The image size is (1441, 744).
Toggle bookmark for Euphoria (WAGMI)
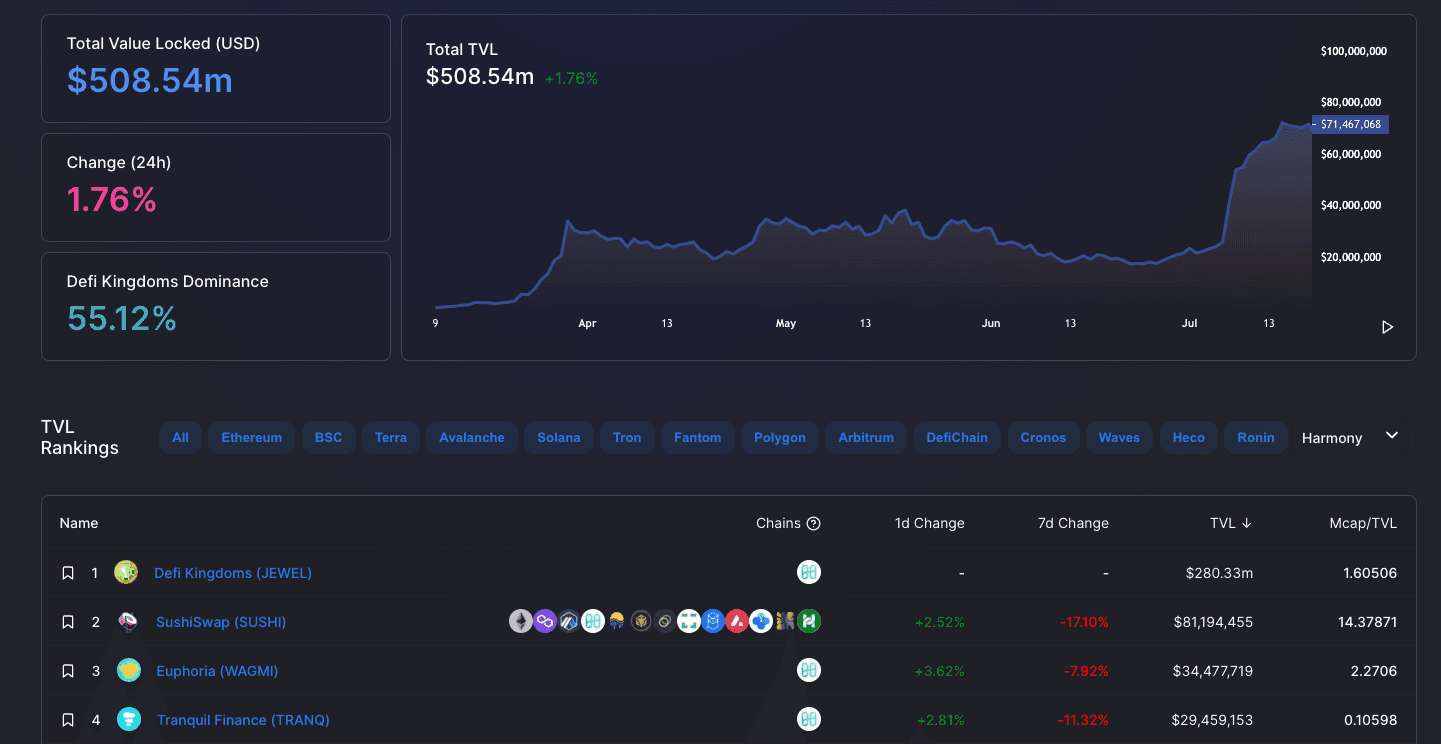(x=68, y=671)
